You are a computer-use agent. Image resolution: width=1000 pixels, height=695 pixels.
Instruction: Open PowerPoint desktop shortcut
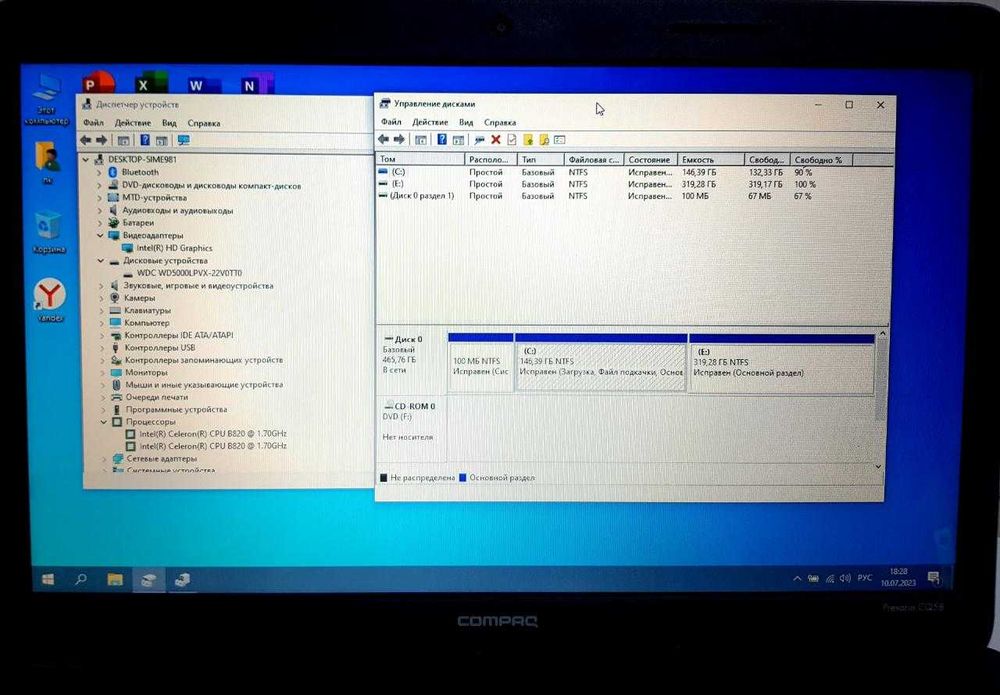[x=98, y=84]
